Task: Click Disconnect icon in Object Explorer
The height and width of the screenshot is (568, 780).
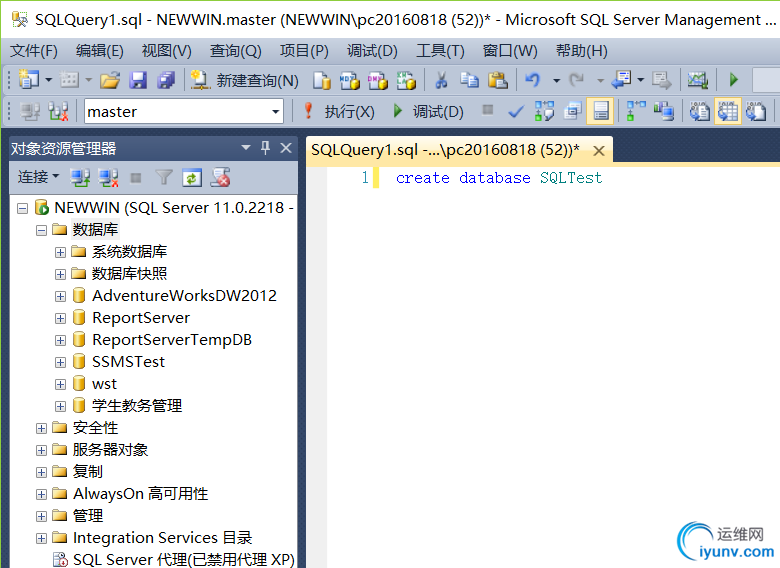Action: click(x=108, y=178)
